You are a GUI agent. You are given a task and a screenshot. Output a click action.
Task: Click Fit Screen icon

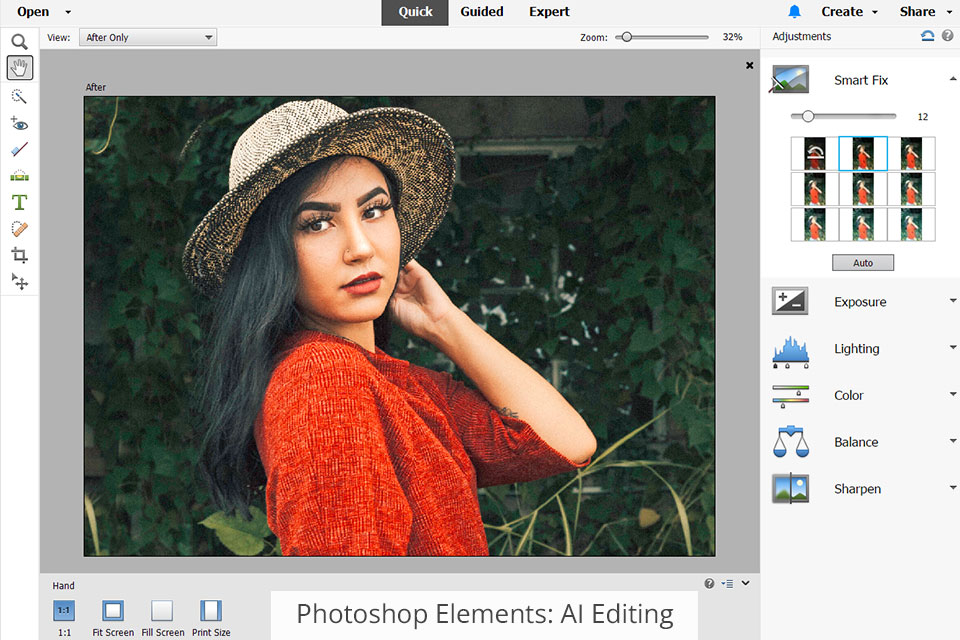(113, 611)
